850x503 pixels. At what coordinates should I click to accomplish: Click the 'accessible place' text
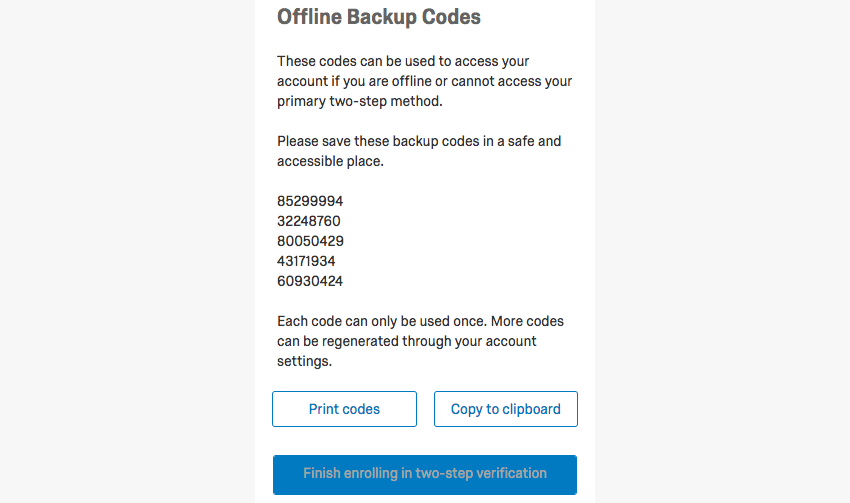point(330,161)
